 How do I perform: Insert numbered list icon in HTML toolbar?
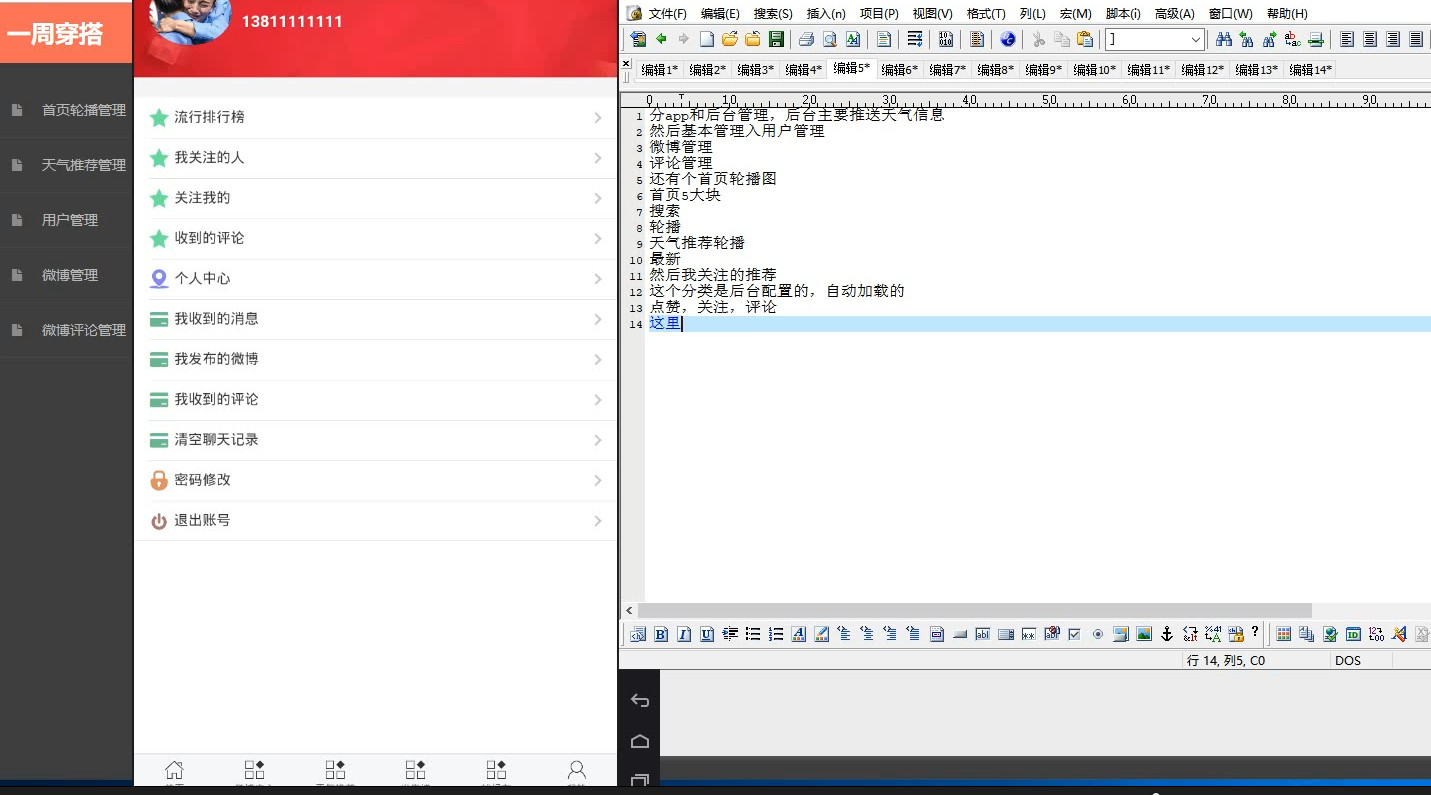(776, 634)
